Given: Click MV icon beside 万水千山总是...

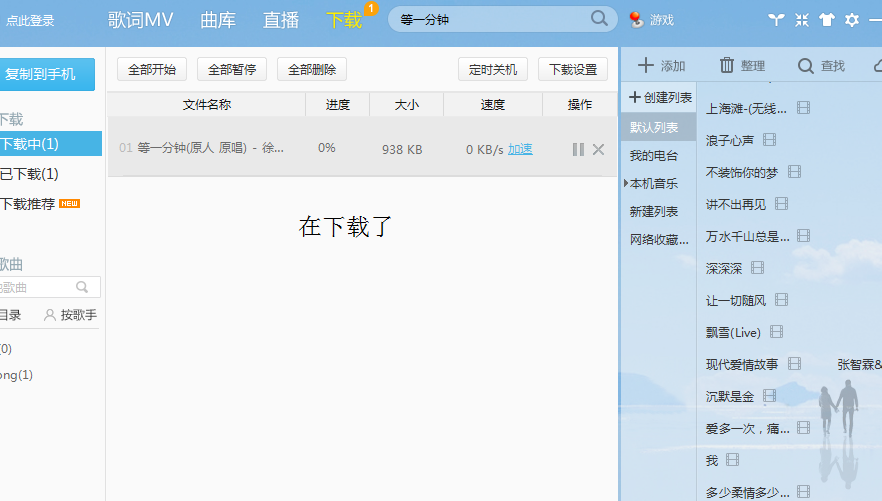Looking at the screenshot, I should [804, 236].
